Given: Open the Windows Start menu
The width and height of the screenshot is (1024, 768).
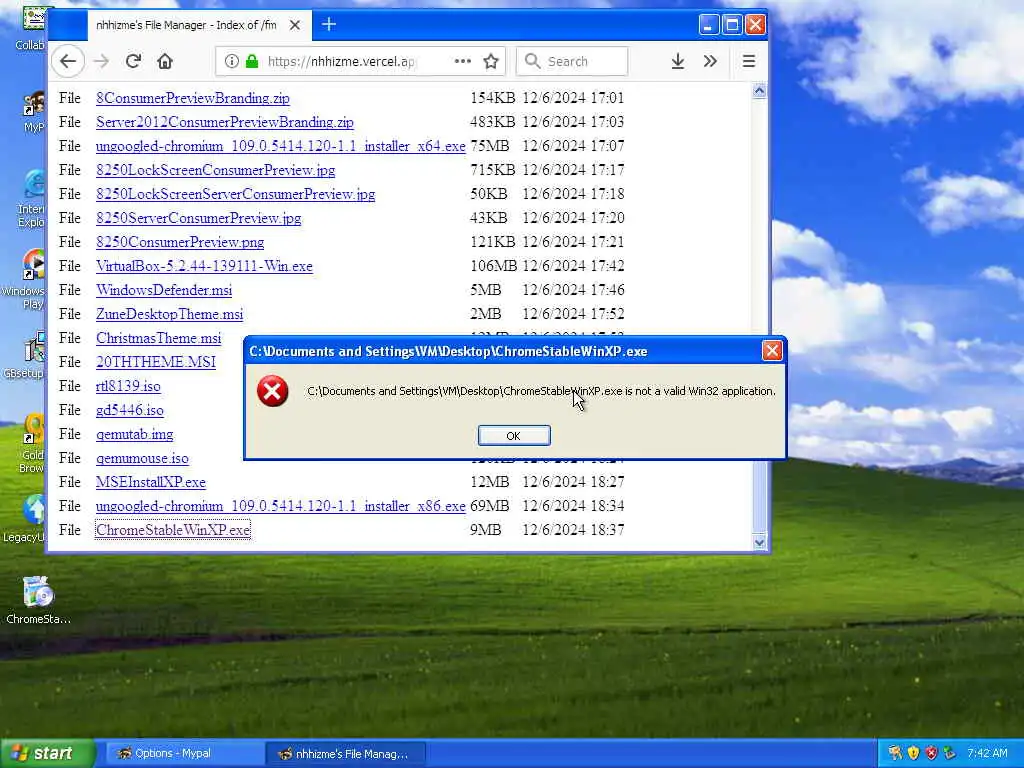Looking at the screenshot, I should [46, 754].
